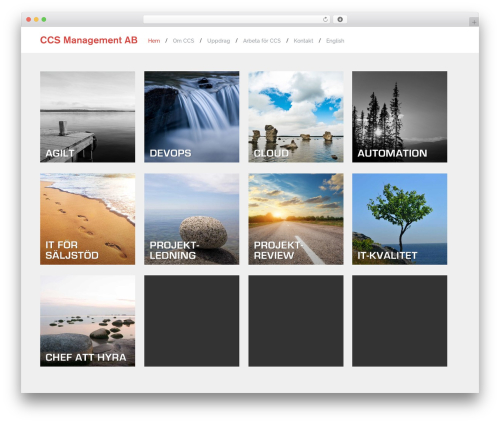Maximize the window with green button
The image size is (500, 423).
tap(44, 19)
